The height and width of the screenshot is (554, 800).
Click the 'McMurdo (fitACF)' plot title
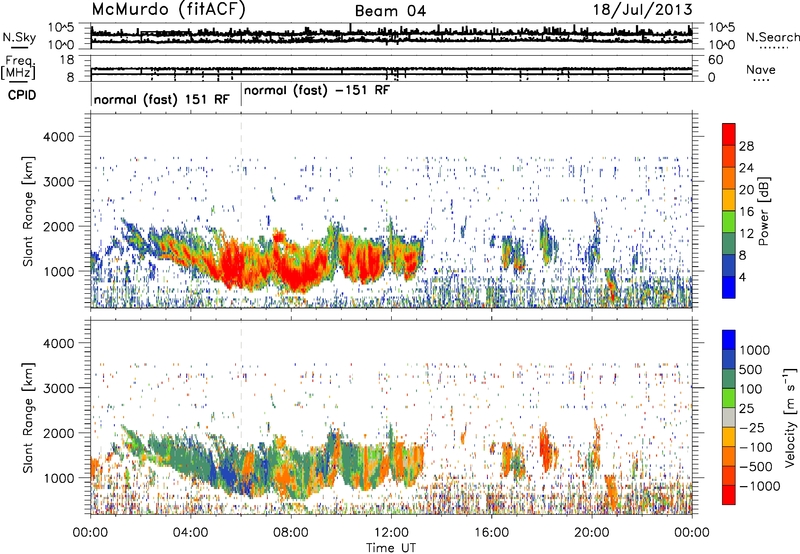tap(168, 10)
